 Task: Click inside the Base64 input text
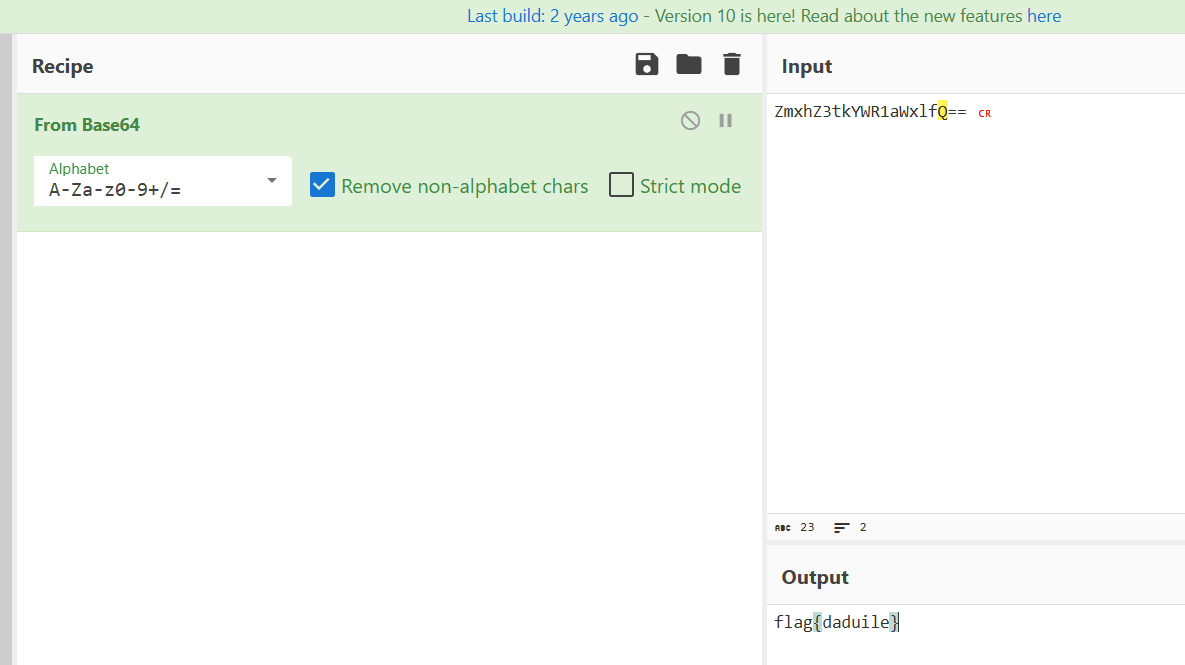[870, 112]
